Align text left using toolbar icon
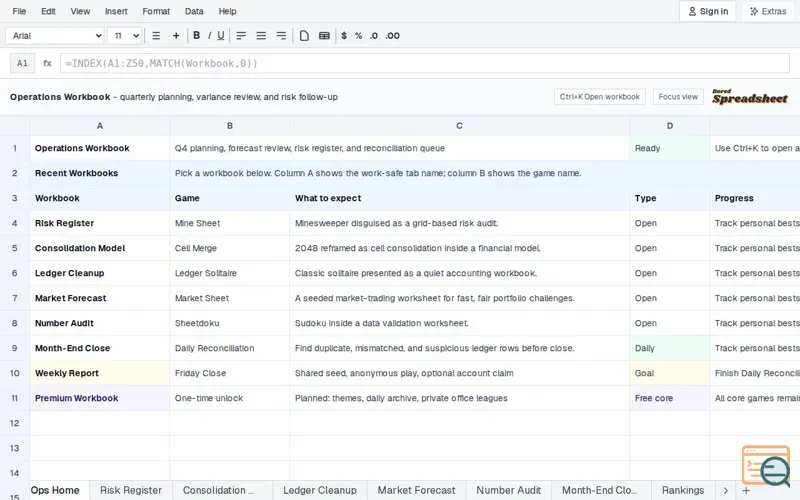This screenshot has width=800, height=500. 241,36
